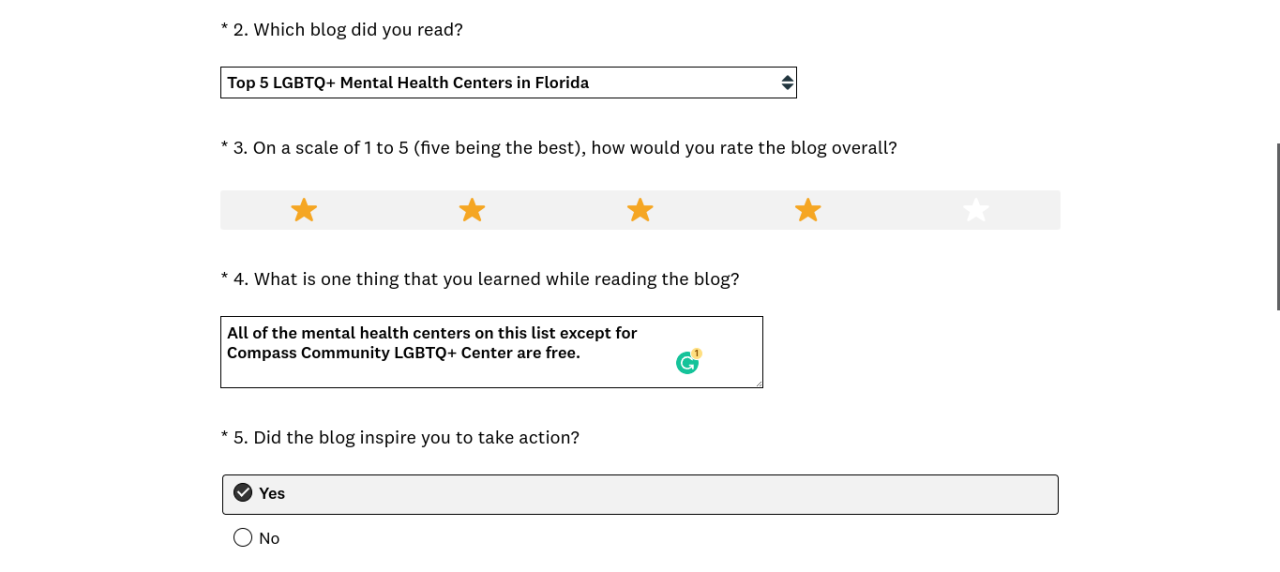Select the Yes radio button

pos(243,493)
